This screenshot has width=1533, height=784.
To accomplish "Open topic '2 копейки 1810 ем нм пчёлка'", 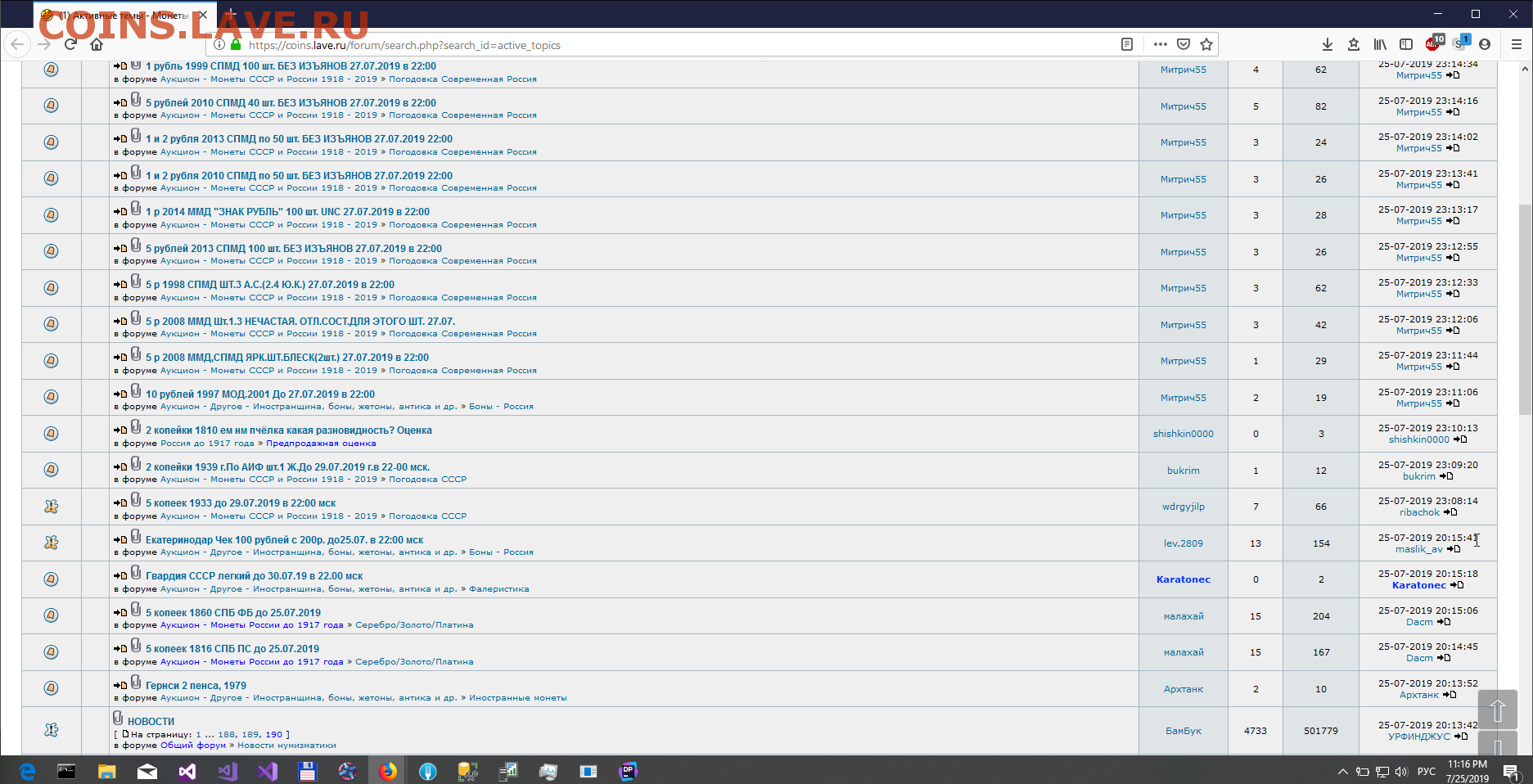I will [x=288, y=430].
